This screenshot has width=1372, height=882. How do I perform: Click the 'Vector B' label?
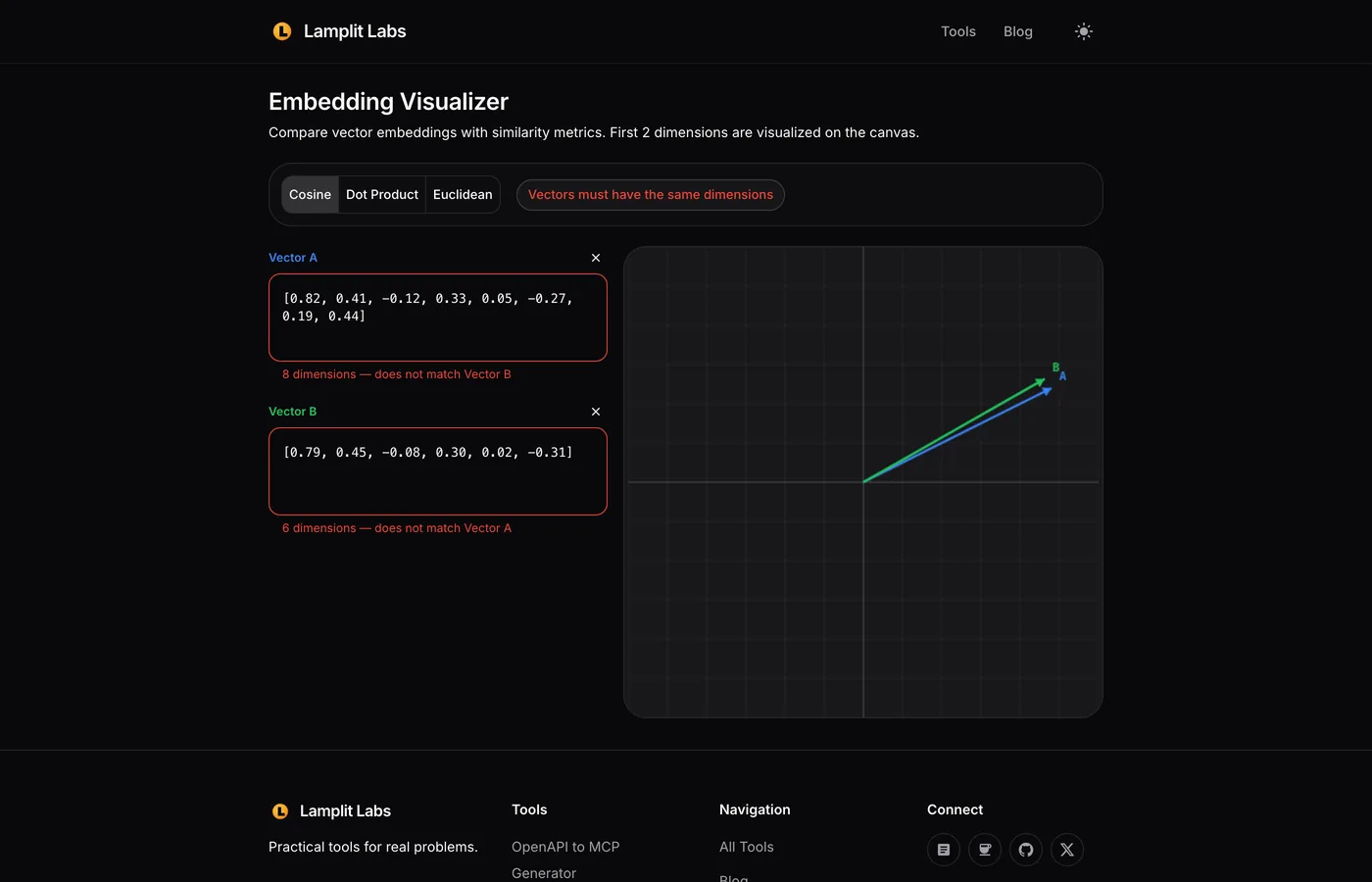(x=293, y=412)
